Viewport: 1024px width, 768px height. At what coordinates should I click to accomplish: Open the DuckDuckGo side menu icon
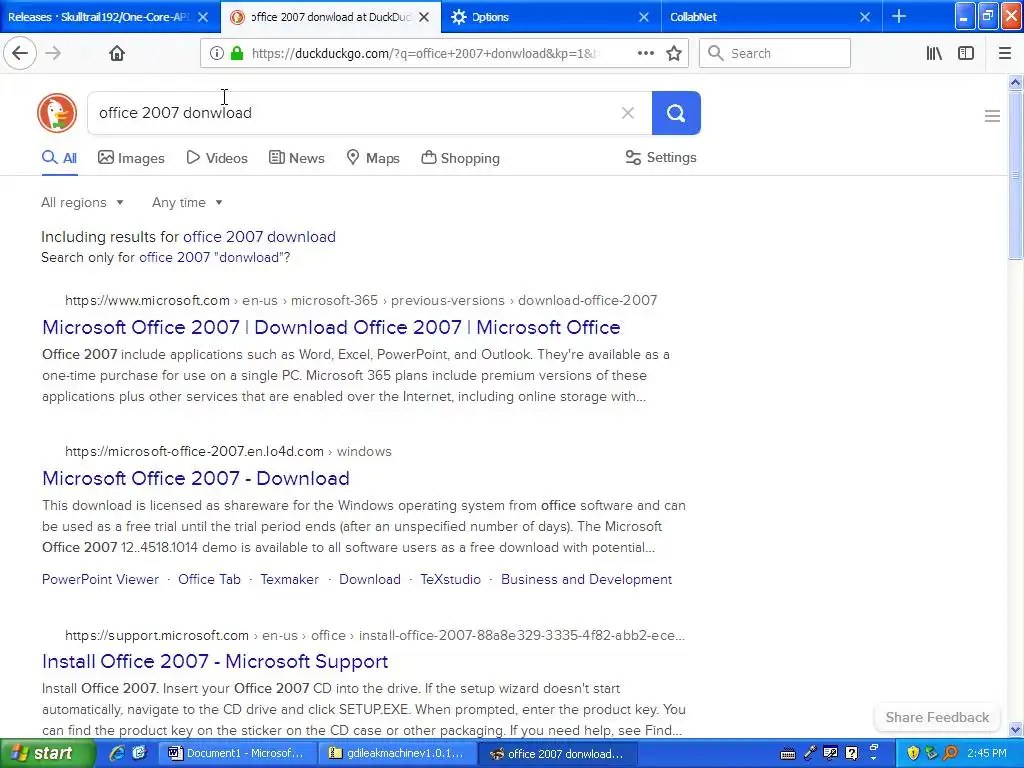[x=992, y=116]
